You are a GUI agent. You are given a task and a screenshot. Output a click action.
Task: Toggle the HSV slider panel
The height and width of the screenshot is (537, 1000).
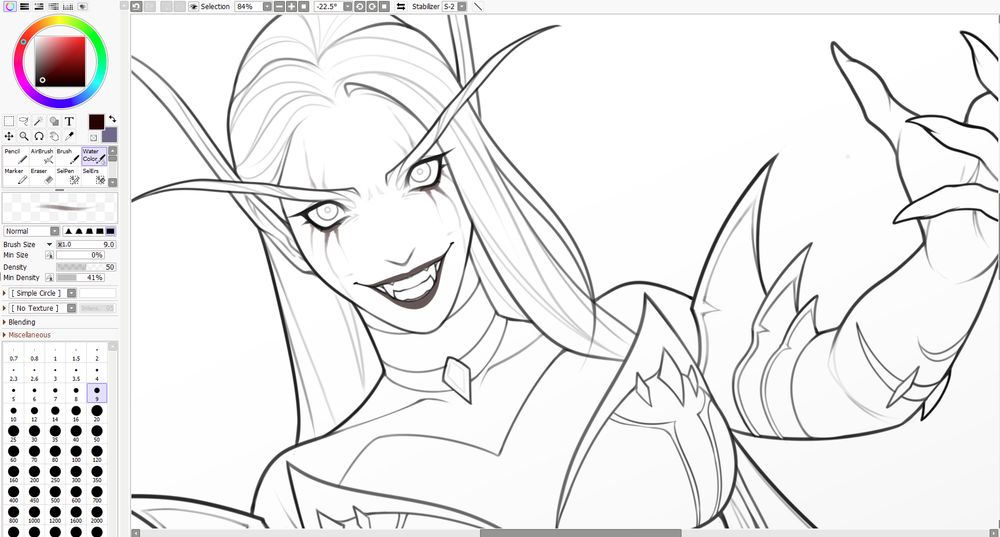[x=39, y=6]
